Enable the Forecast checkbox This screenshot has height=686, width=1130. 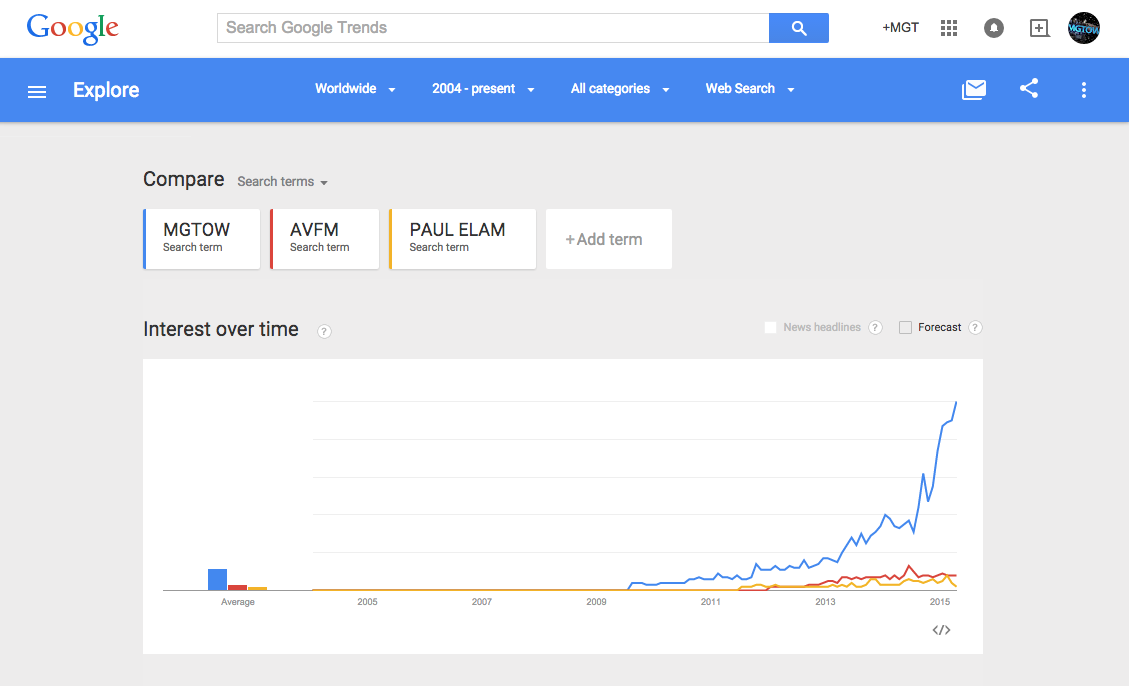point(906,327)
